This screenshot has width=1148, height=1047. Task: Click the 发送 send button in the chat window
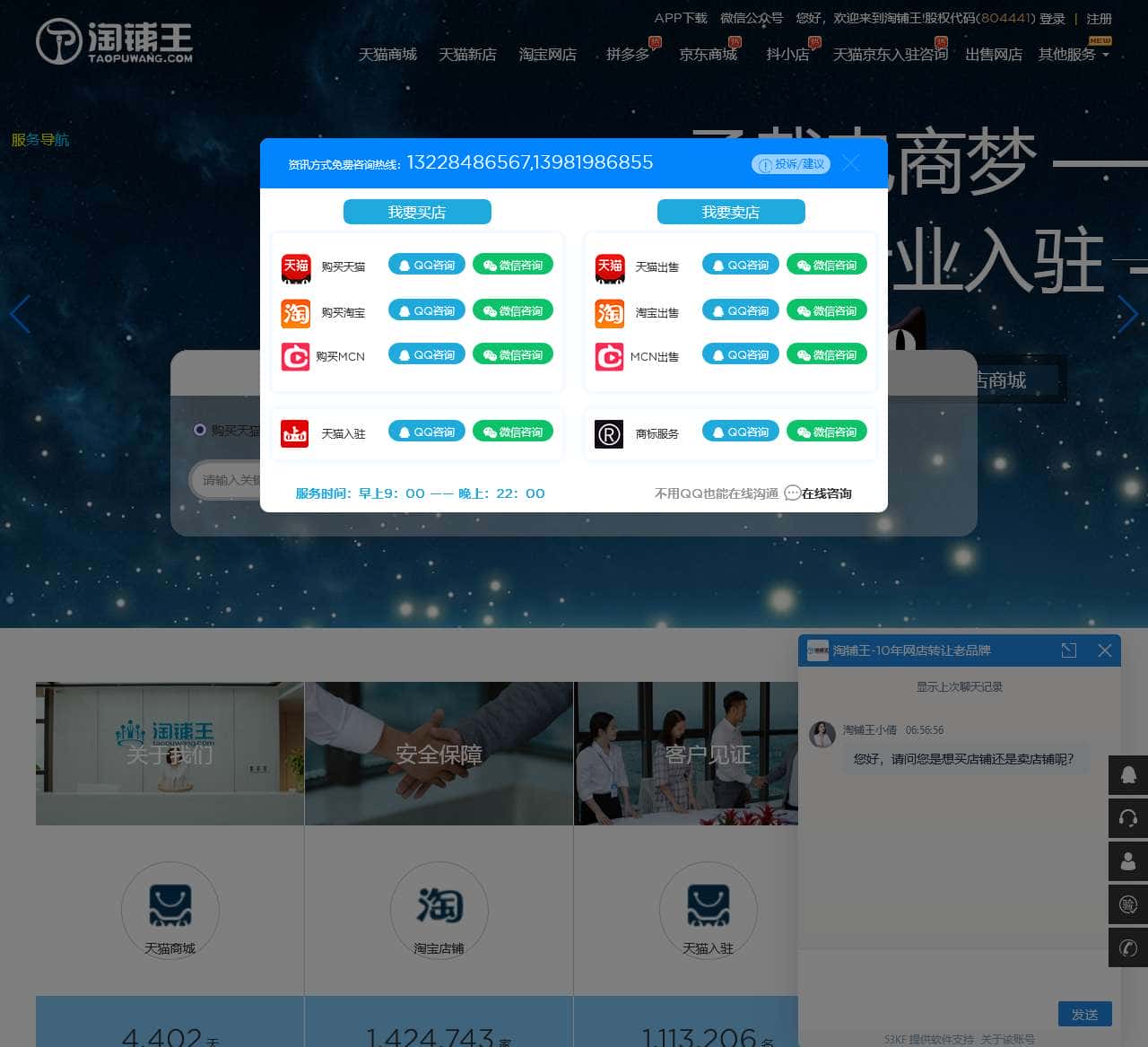1084,1014
